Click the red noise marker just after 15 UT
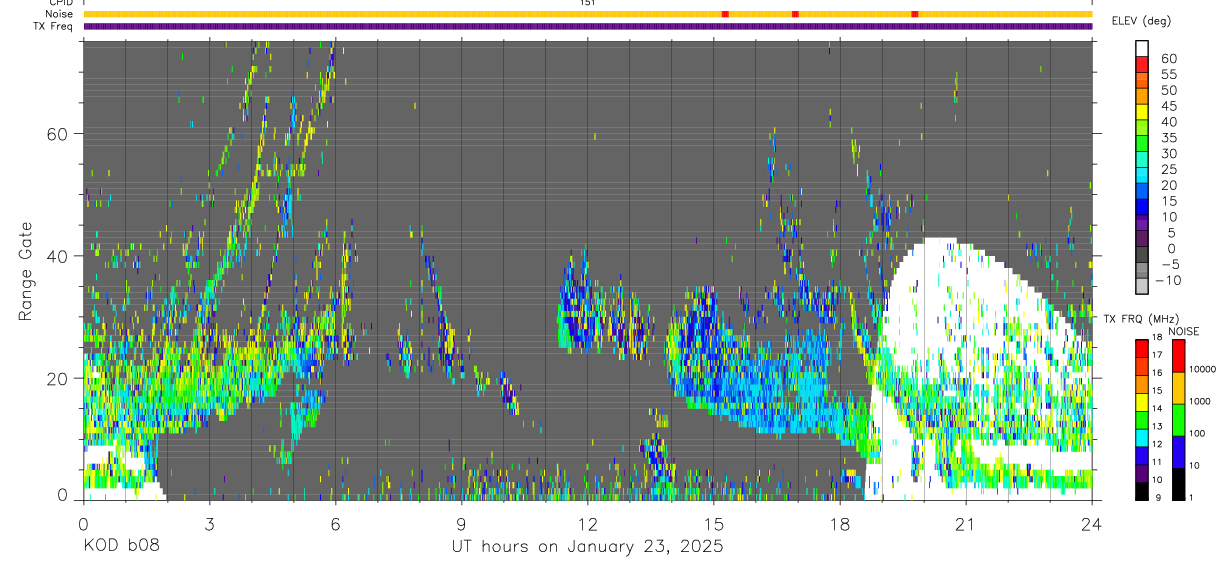The width and height of the screenshot is (1228, 567). [x=725, y=14]
